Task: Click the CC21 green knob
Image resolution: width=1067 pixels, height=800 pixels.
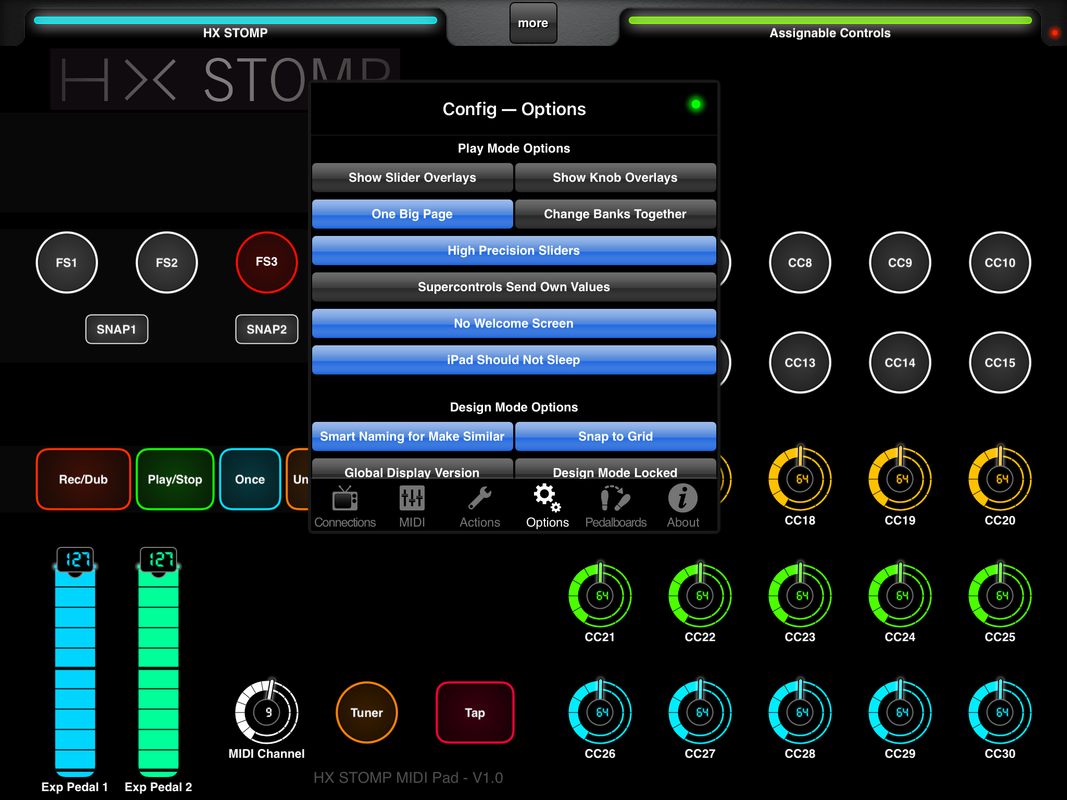Action: click(600, 595)
